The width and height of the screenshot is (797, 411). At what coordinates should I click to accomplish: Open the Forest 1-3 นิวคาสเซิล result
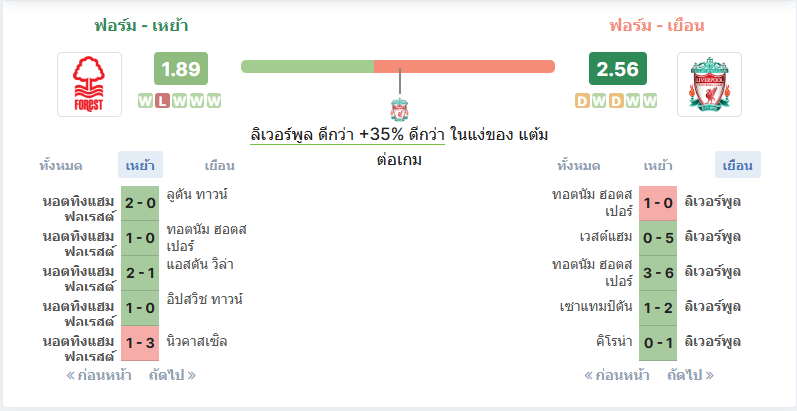(x=140, y=343)
